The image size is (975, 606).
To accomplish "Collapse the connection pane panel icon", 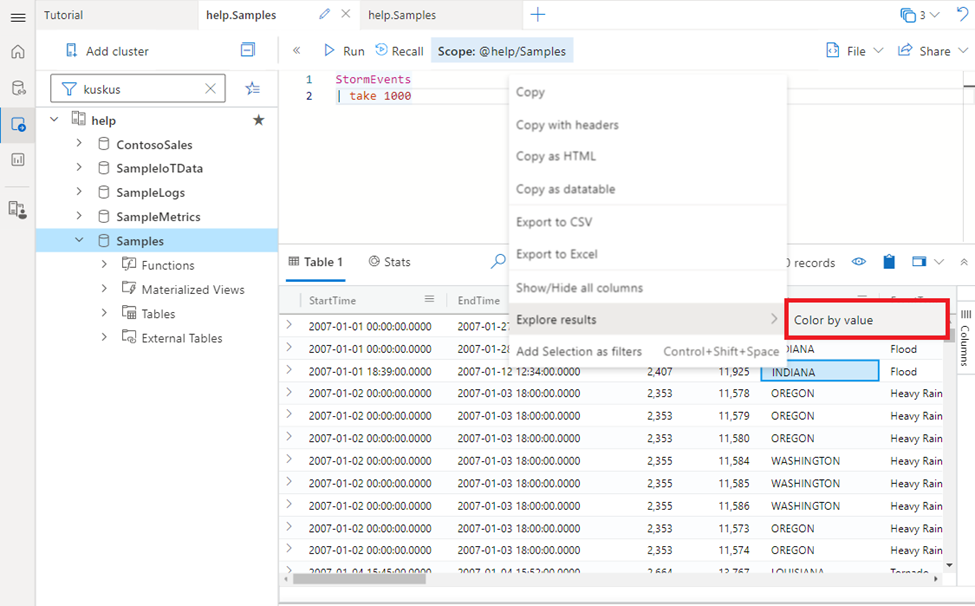I will pyautogui.click(x=247, y=50).
